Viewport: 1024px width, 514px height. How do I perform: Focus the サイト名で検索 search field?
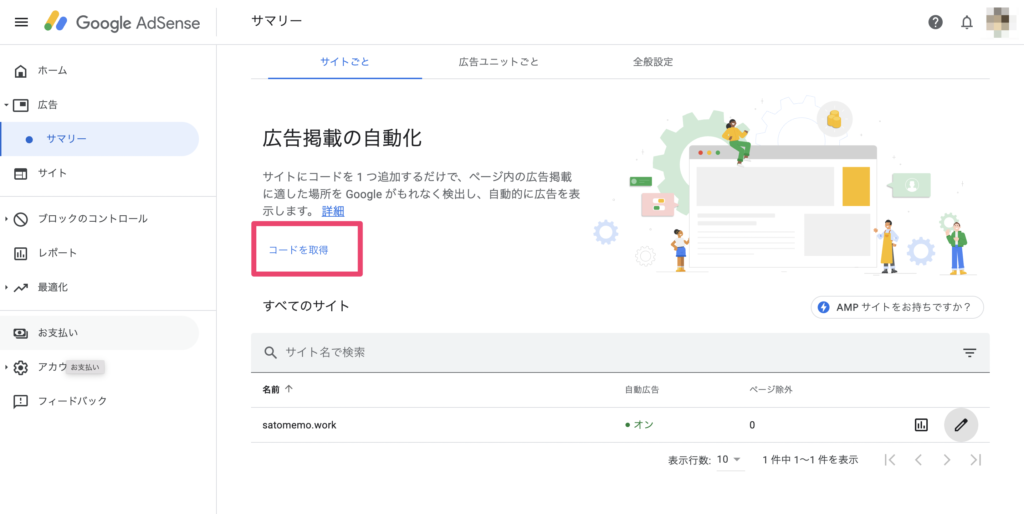point(620,353)
